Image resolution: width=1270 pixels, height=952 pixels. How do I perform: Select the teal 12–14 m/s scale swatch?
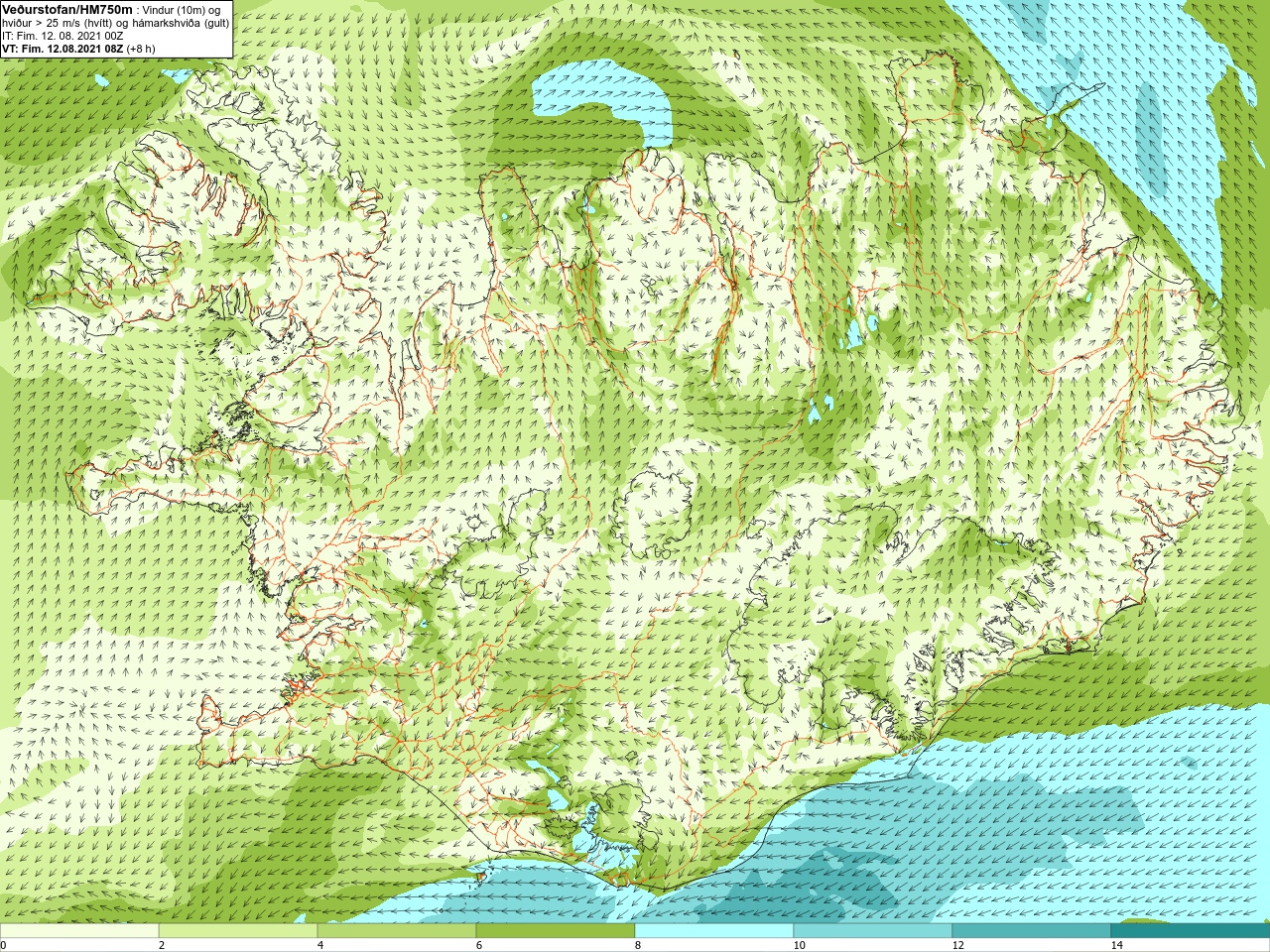click(x=1032, y=931)
